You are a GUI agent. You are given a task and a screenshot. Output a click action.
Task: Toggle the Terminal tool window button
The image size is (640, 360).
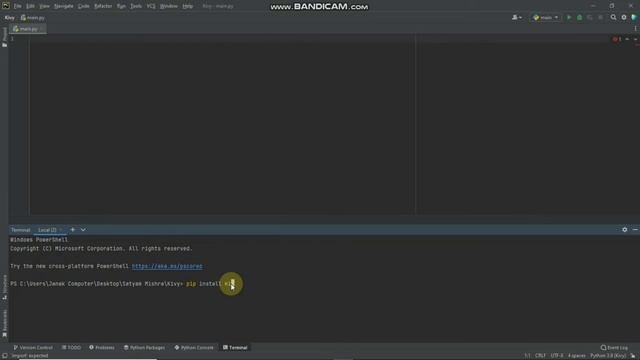coord(235,347)
